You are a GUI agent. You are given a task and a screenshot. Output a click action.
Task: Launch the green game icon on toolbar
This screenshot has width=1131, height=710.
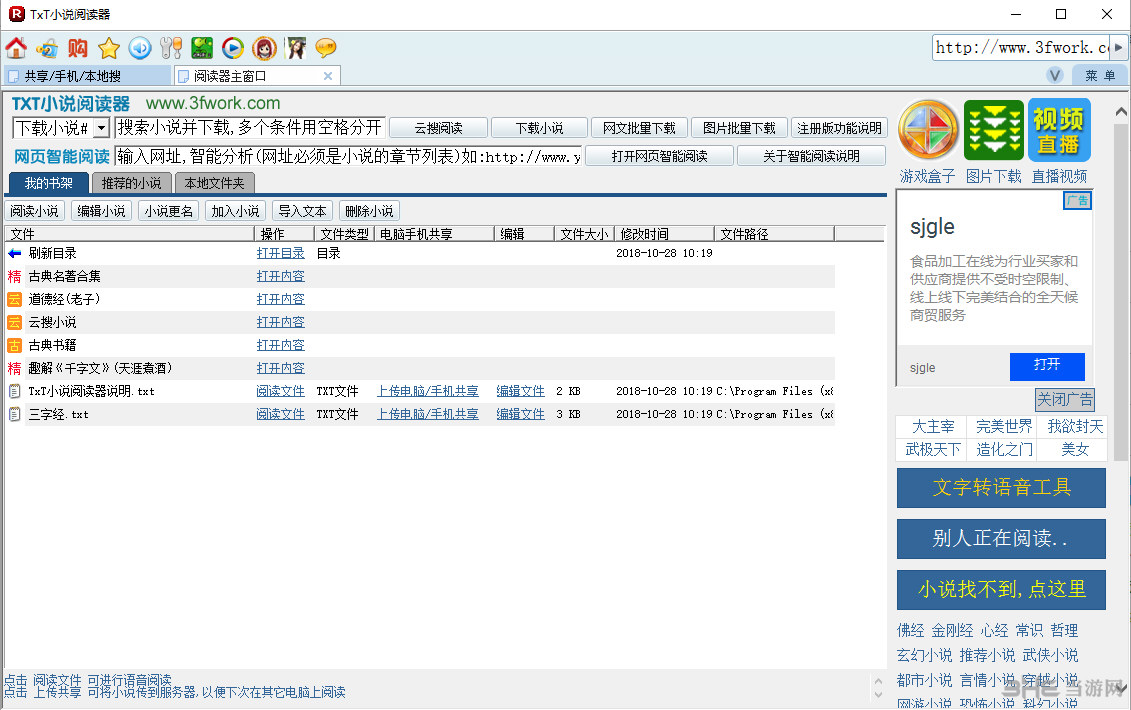(x=201, y=48)
